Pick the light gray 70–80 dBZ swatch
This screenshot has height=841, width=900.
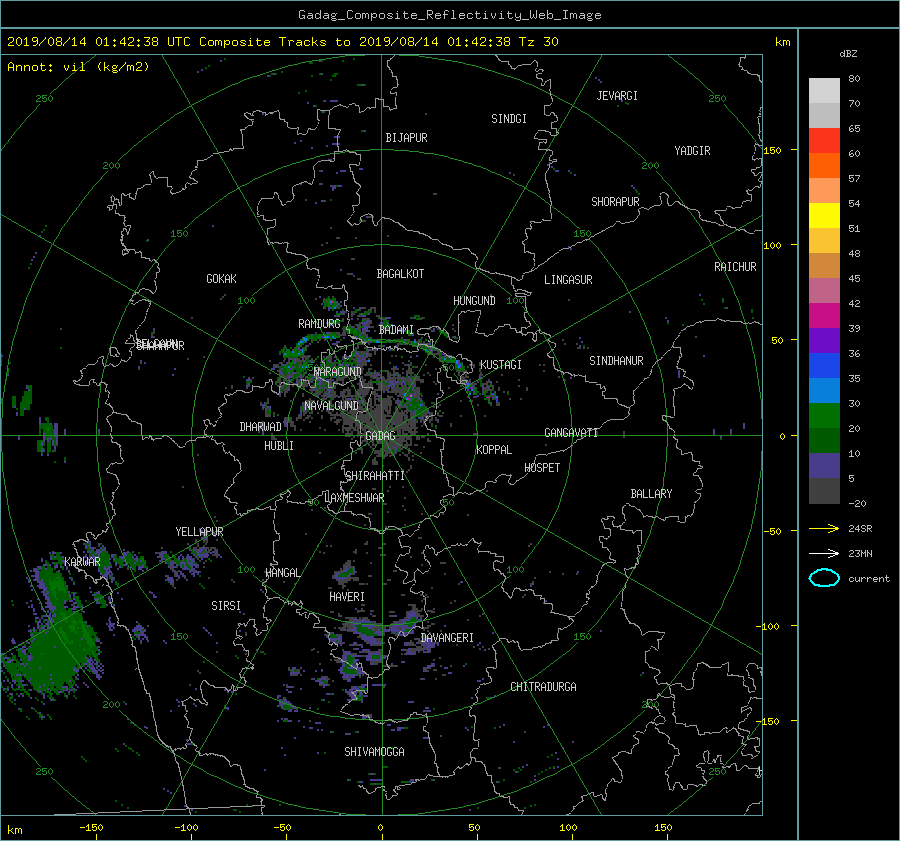824,90
